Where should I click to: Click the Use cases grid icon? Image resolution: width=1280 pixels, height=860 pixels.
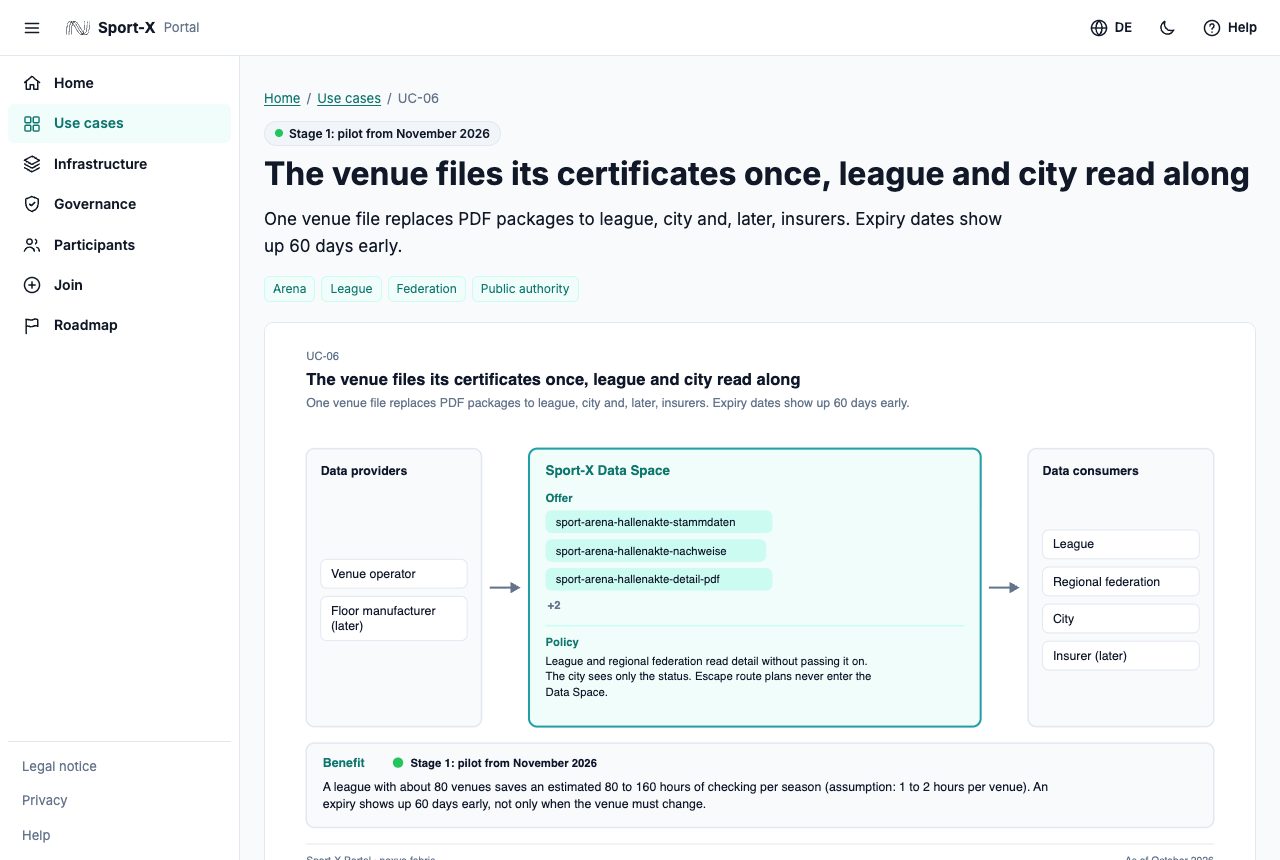32,123
